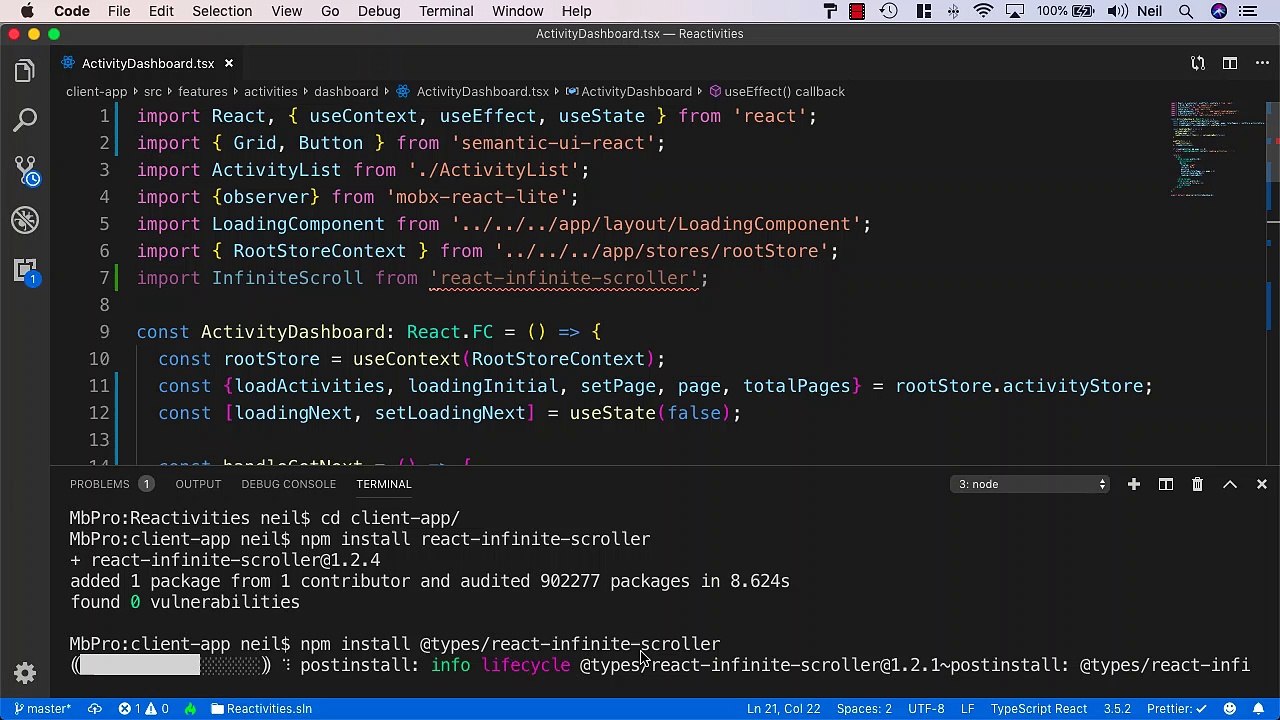The image size is (1280, 720).
Task: Open the Extensions view icon
Action: 25,270
